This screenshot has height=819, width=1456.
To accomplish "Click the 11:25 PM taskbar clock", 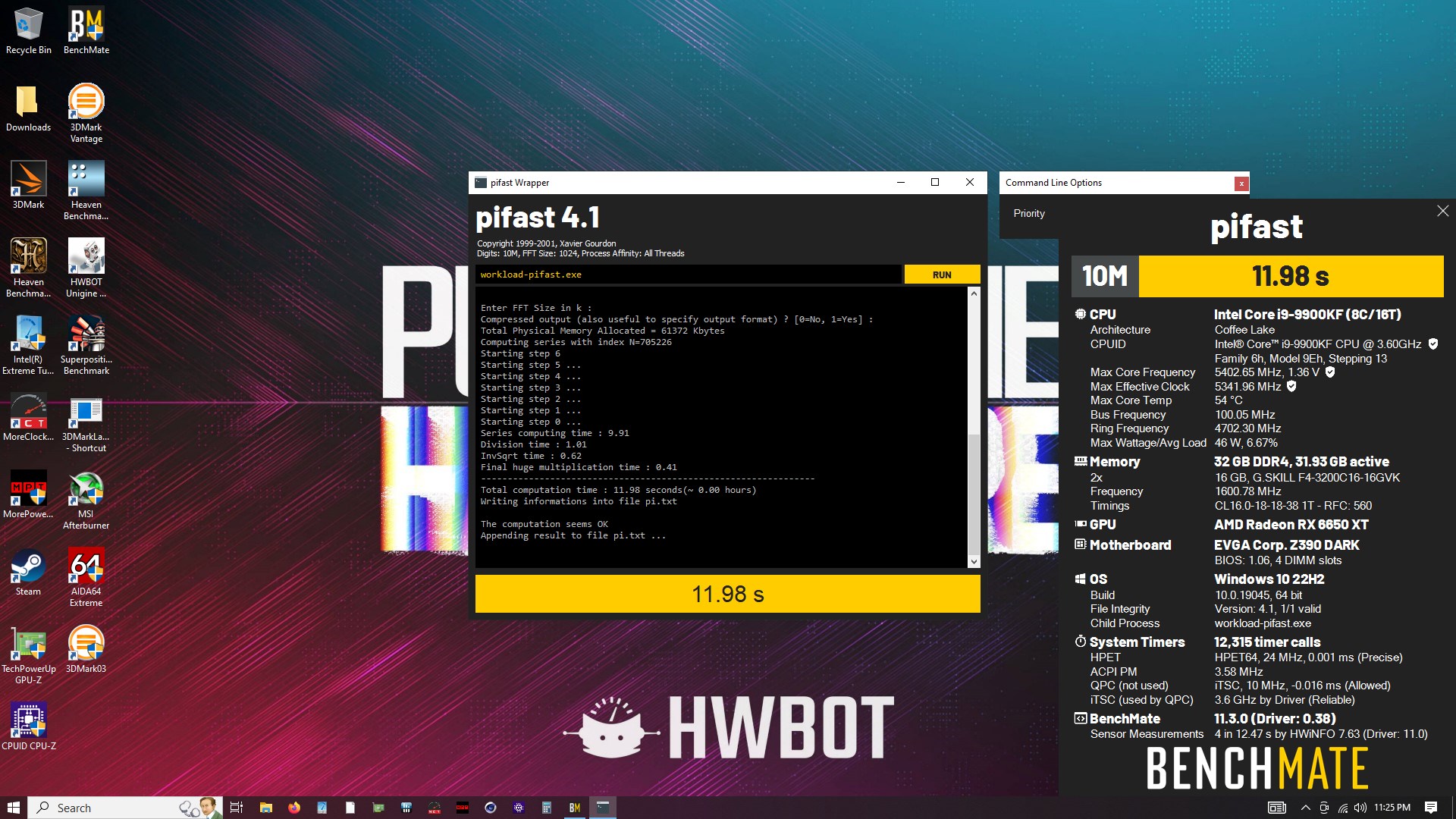I will (1392, 808).
